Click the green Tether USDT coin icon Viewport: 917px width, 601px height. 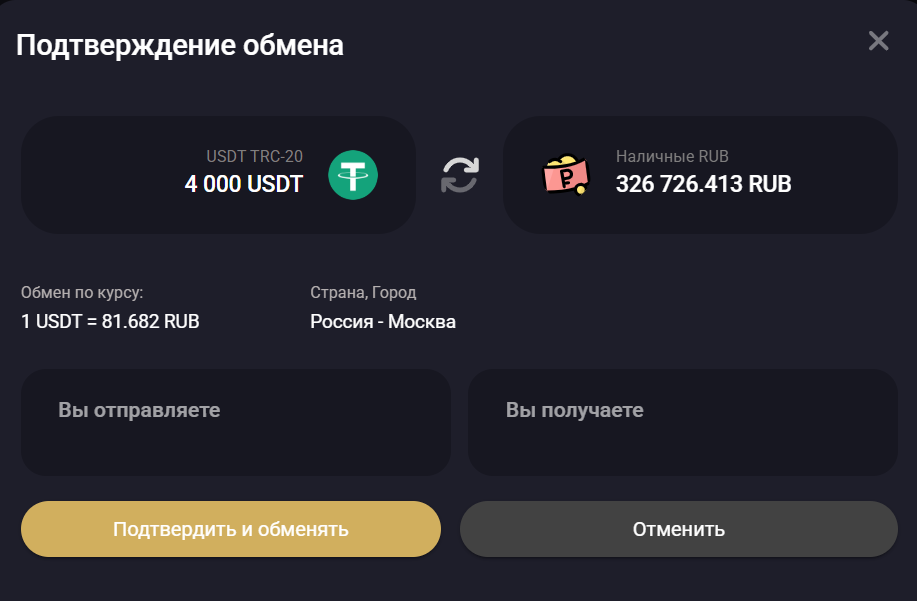353,175
